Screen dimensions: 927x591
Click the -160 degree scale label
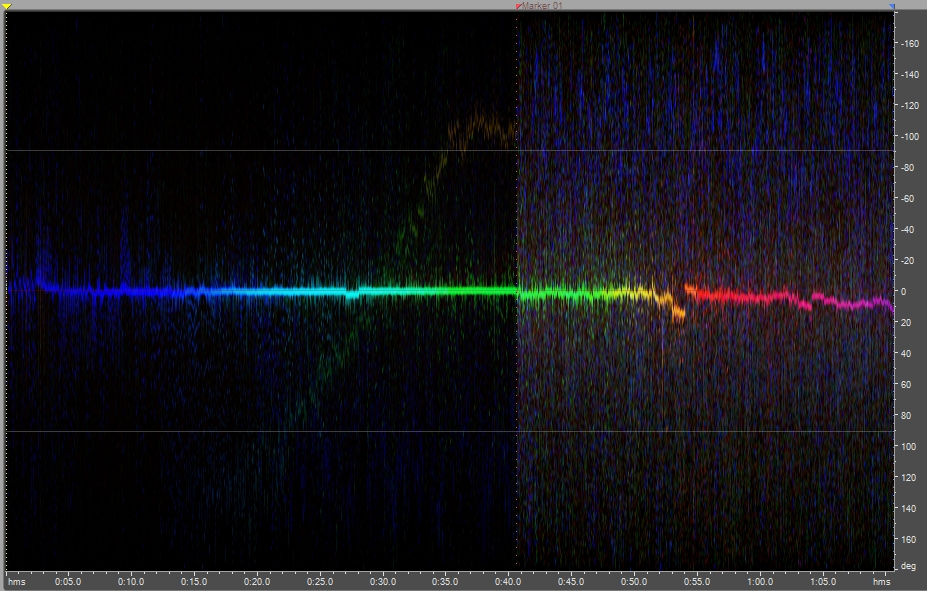pyautogui.click(x=910, y=44)
